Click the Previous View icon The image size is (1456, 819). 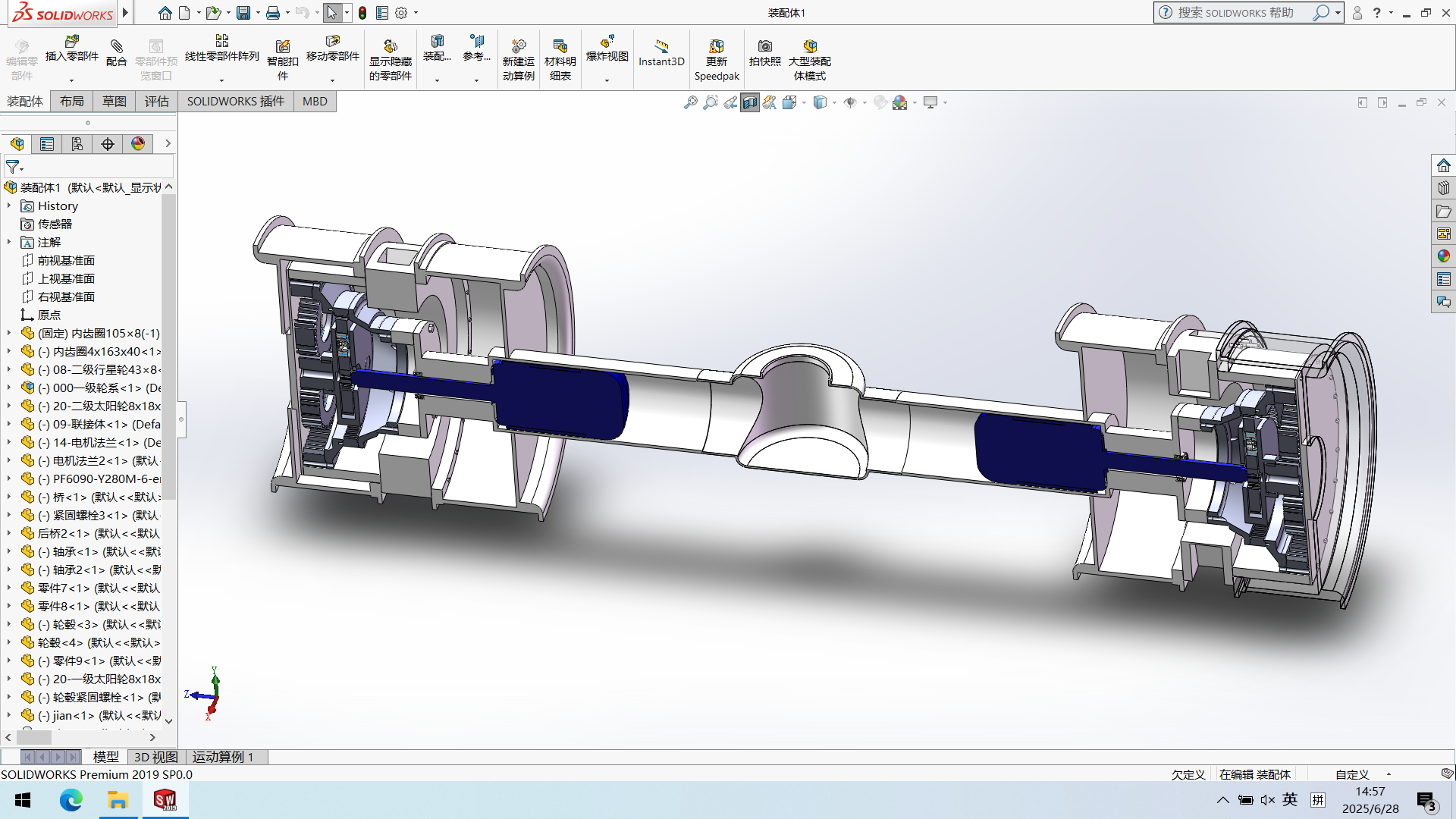tap(730, 102)
